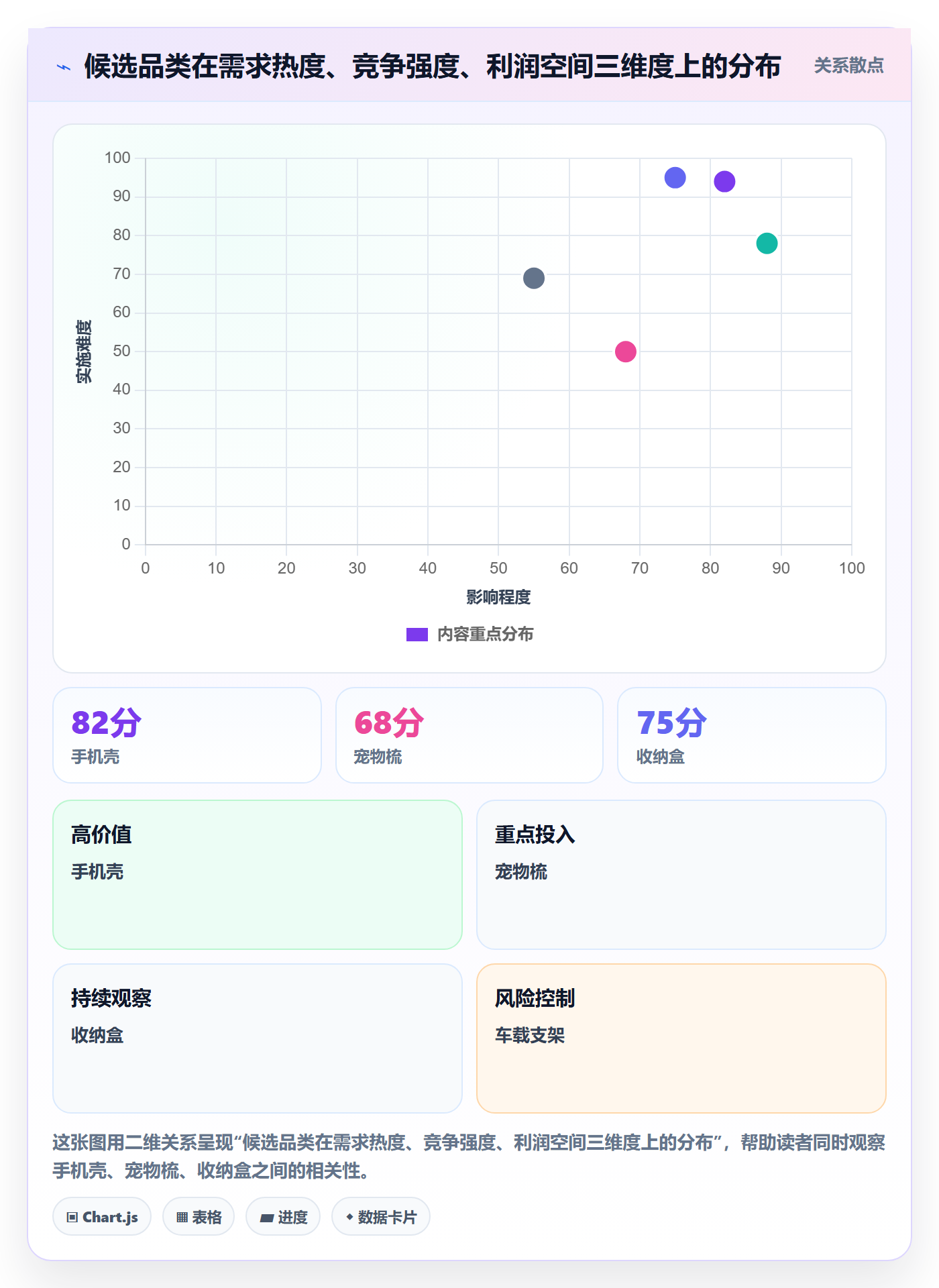Click the 高价值 quadrant card heading
Viewport: 939px width, 1288px height.
(101, 835)
